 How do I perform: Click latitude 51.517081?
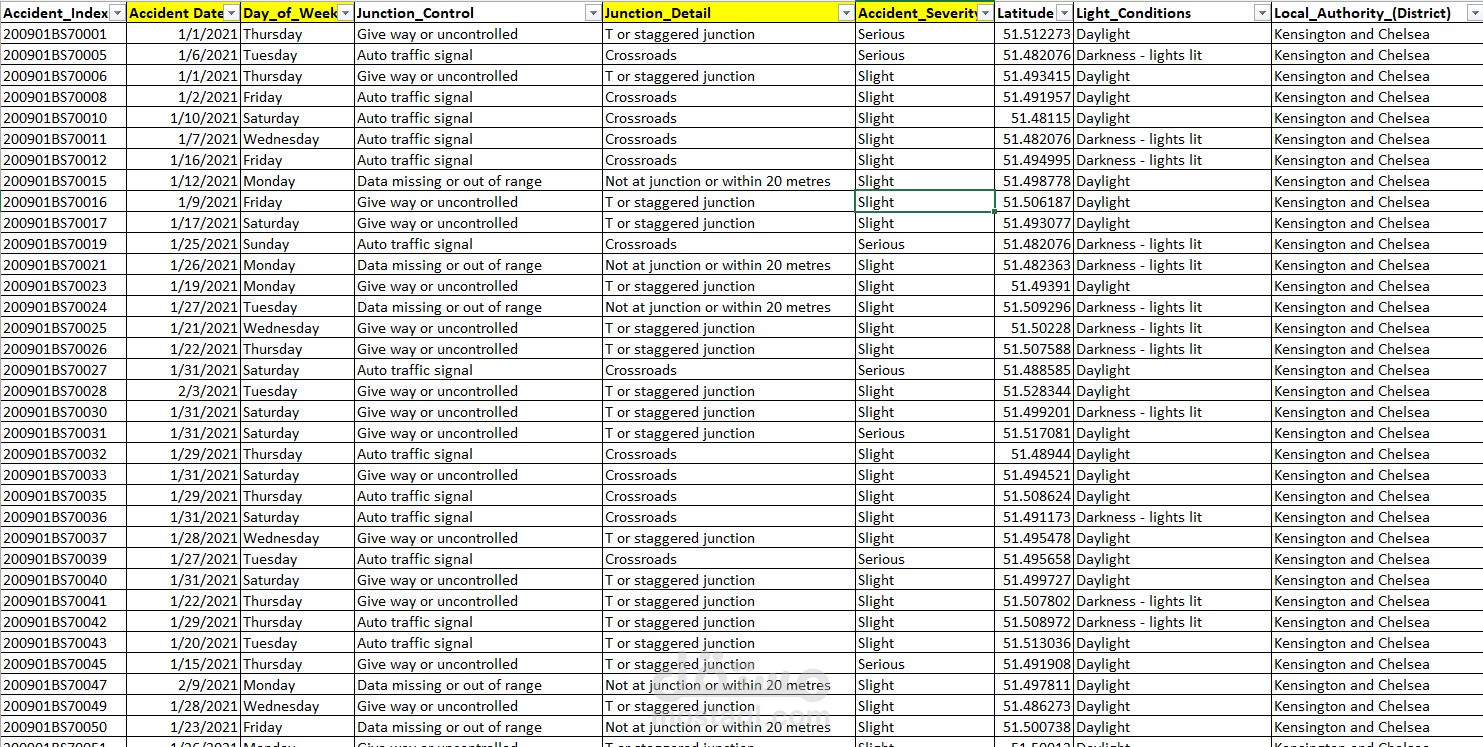click(x=1034, y=433)
